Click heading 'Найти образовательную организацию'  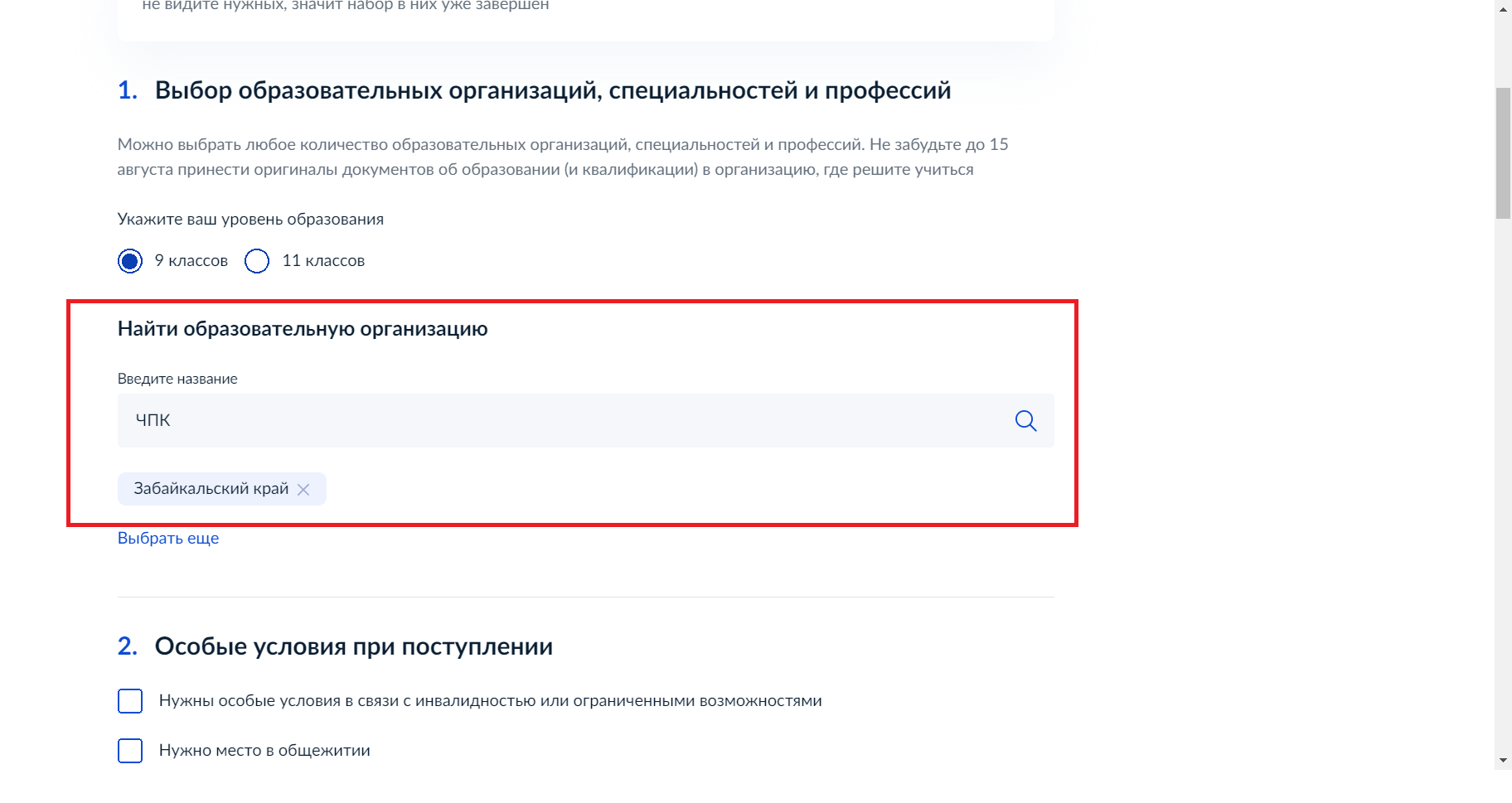click(x=303, y=329)
